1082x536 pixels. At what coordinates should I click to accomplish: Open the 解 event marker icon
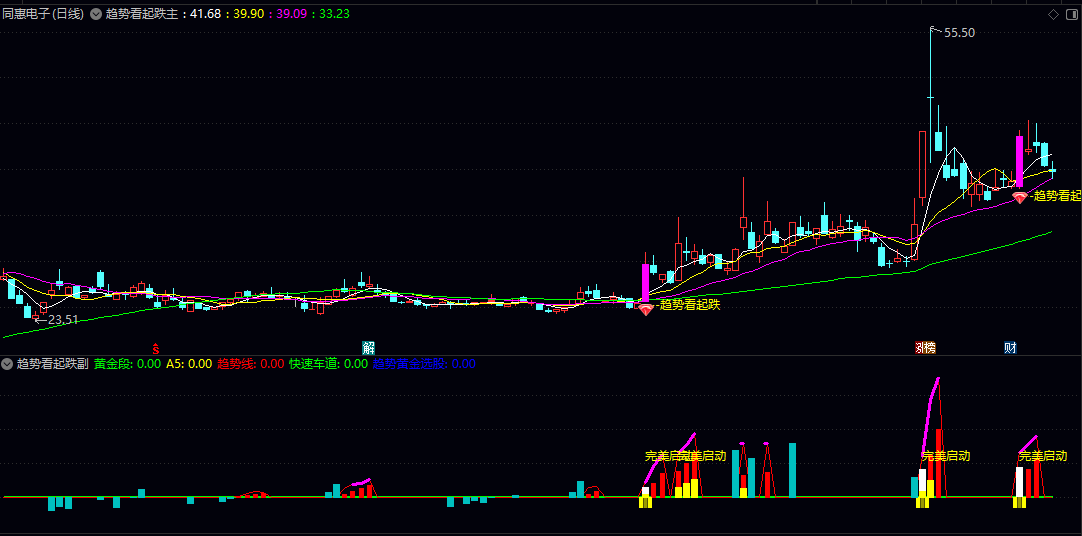pyautogui.click(x=368, y=347)
